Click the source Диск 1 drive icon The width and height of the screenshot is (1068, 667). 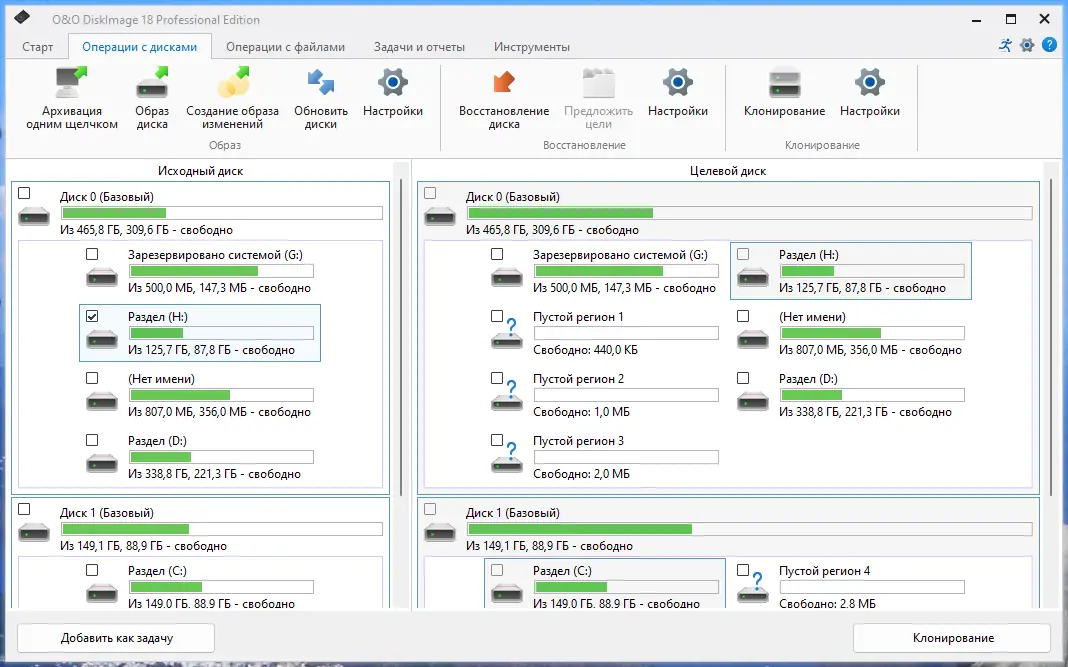point(34,533)
